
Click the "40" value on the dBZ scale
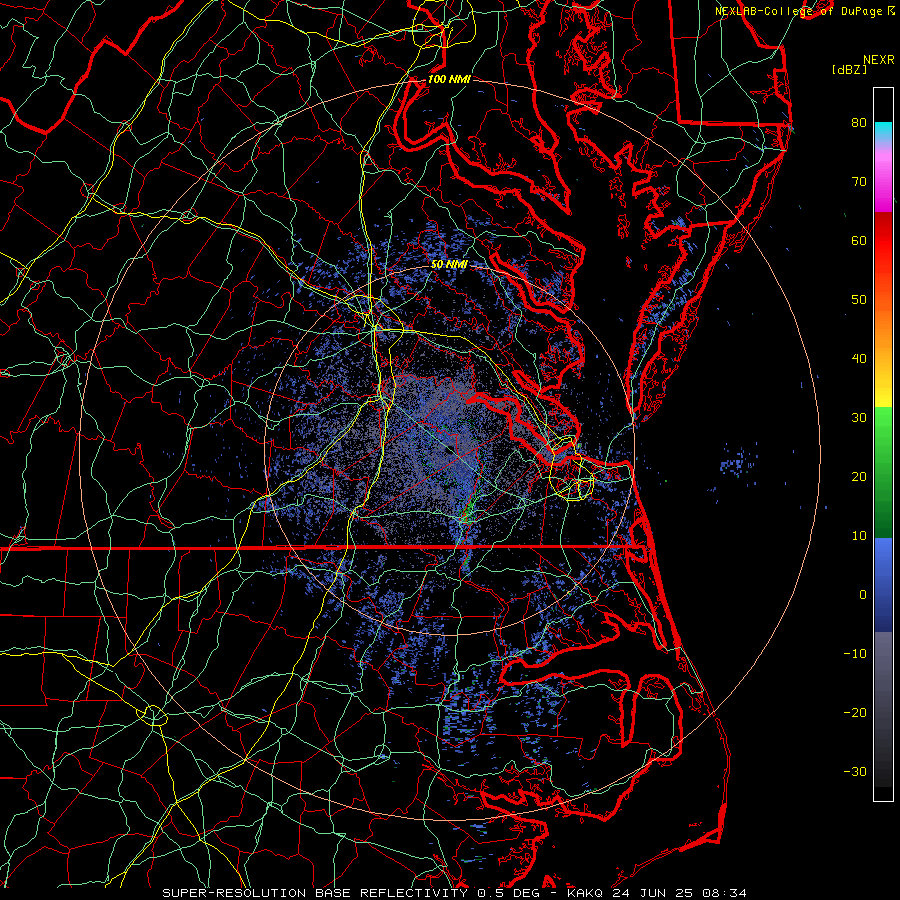859,359
